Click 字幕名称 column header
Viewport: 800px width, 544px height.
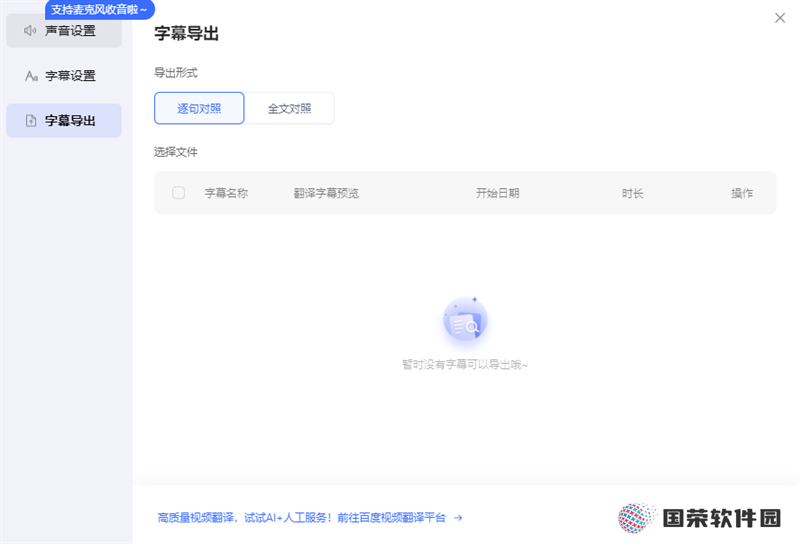pyautogui.click(x=226, y=193)
